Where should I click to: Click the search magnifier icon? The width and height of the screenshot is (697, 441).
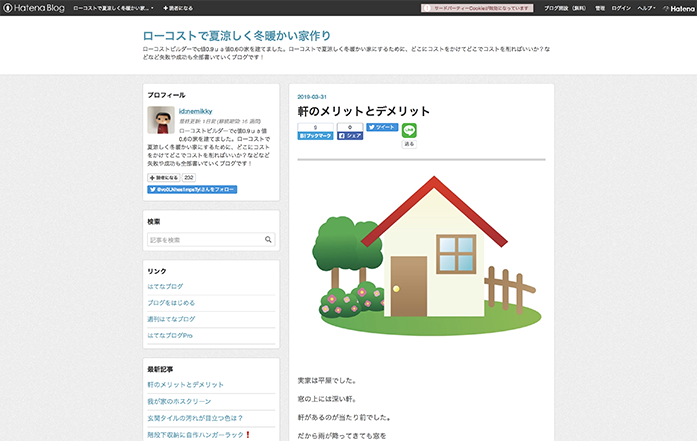coord(268,240)
